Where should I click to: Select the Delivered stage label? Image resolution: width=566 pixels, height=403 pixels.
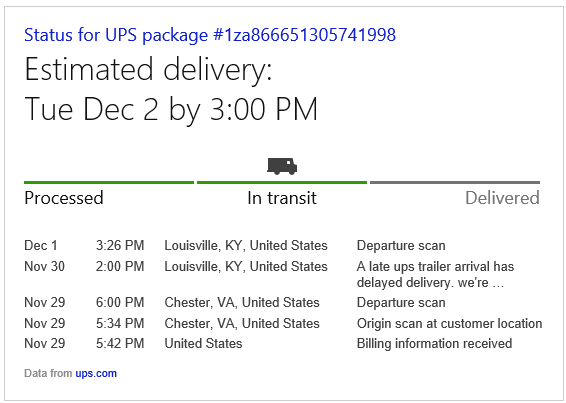click(502, 198)
